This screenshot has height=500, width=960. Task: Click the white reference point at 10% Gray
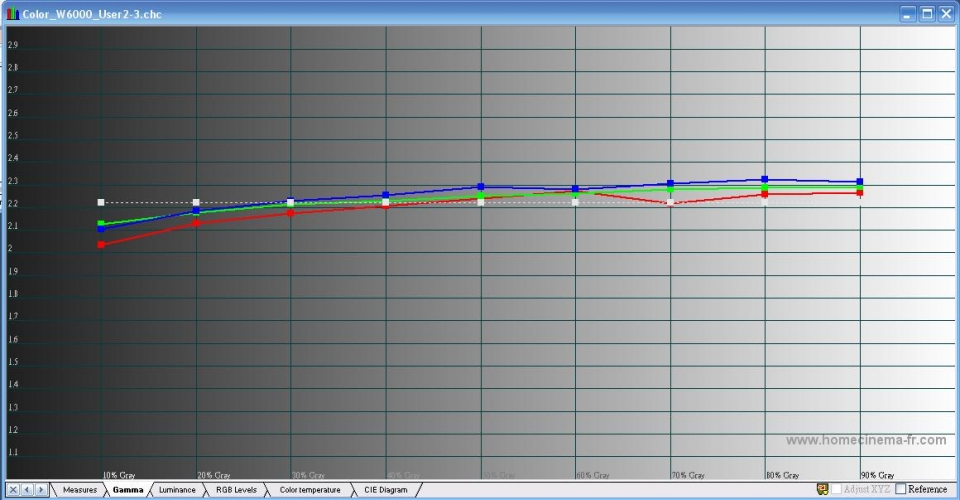(101, 202)
